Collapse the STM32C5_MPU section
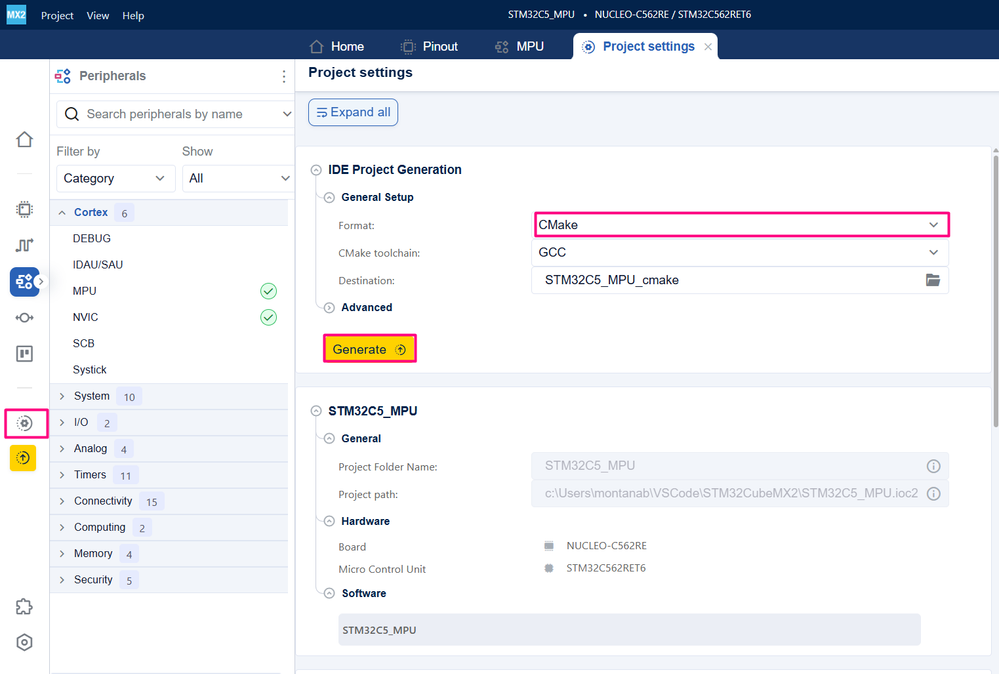Image resolution: width=999 pixels, height=674 pixels. coord(316,411)
